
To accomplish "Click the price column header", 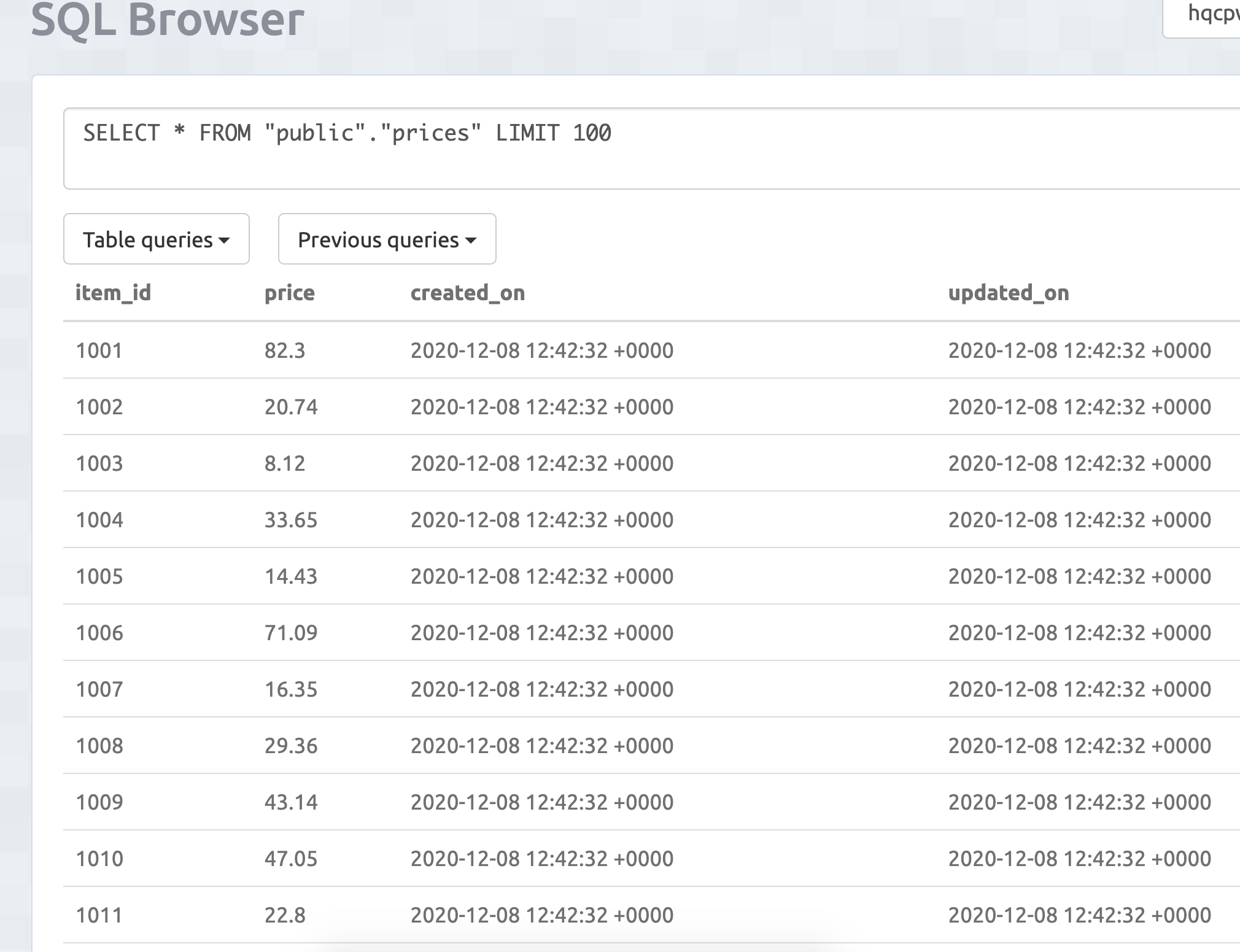I will [289, 293].
